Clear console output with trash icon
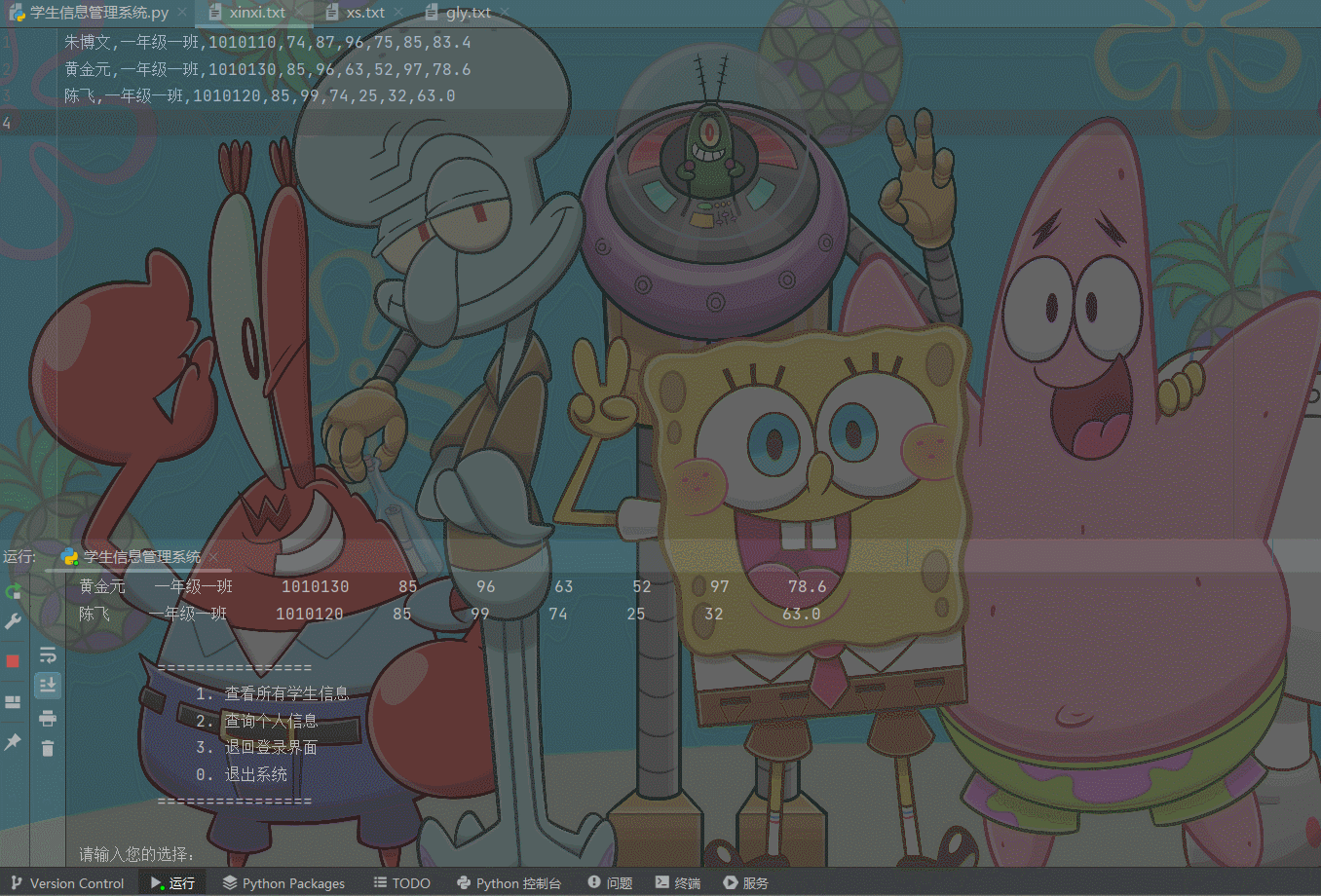 tap(48, 748)
